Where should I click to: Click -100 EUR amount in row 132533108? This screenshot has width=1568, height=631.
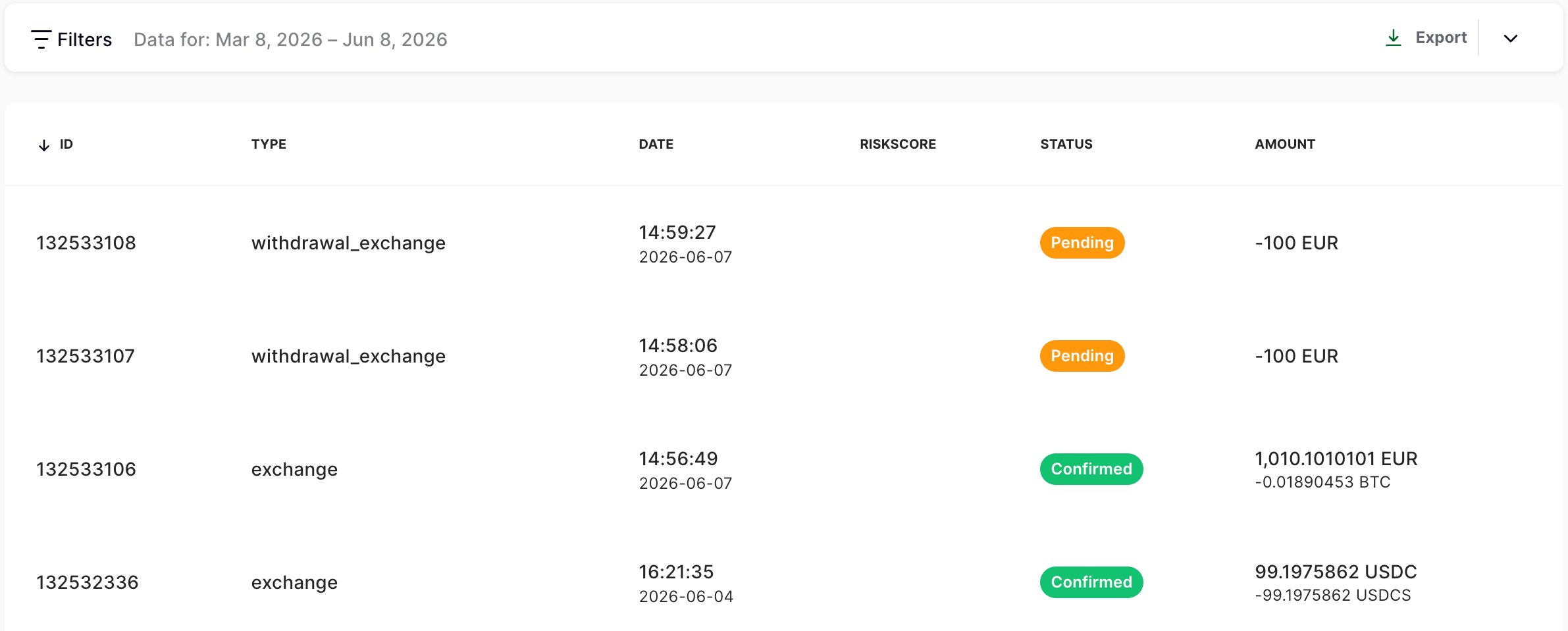tap(1296, 243)
